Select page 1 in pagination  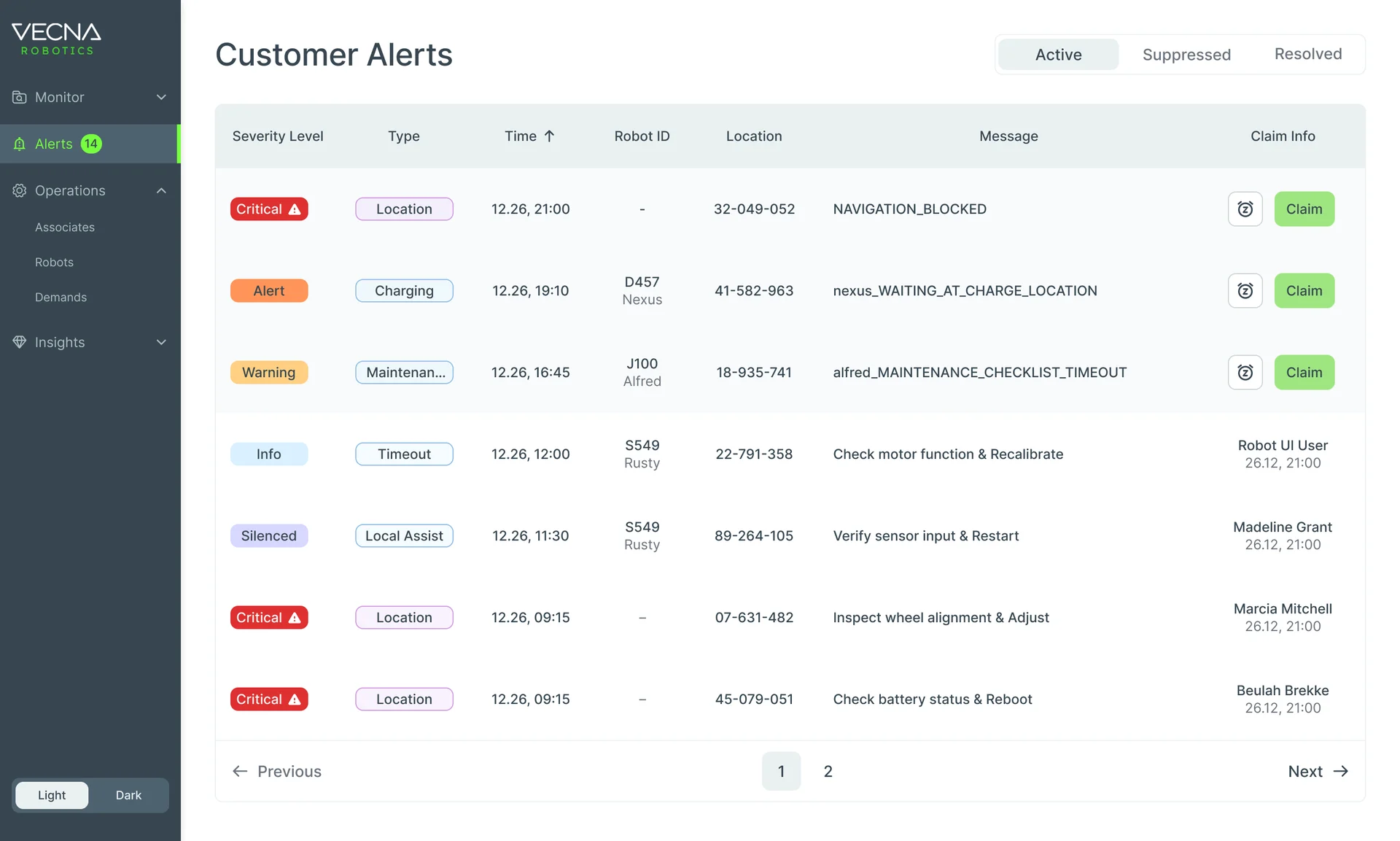781,771
